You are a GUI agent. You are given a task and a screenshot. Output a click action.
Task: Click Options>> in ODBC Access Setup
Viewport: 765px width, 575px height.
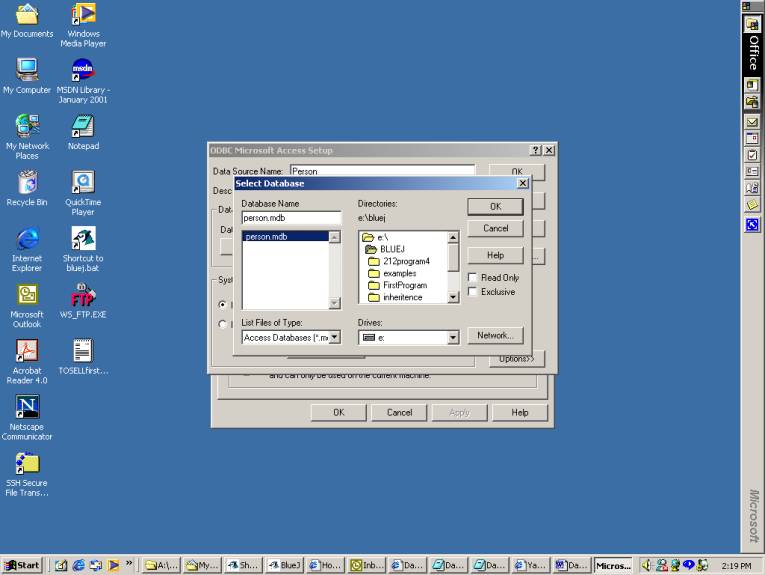(x=517, y=359)
